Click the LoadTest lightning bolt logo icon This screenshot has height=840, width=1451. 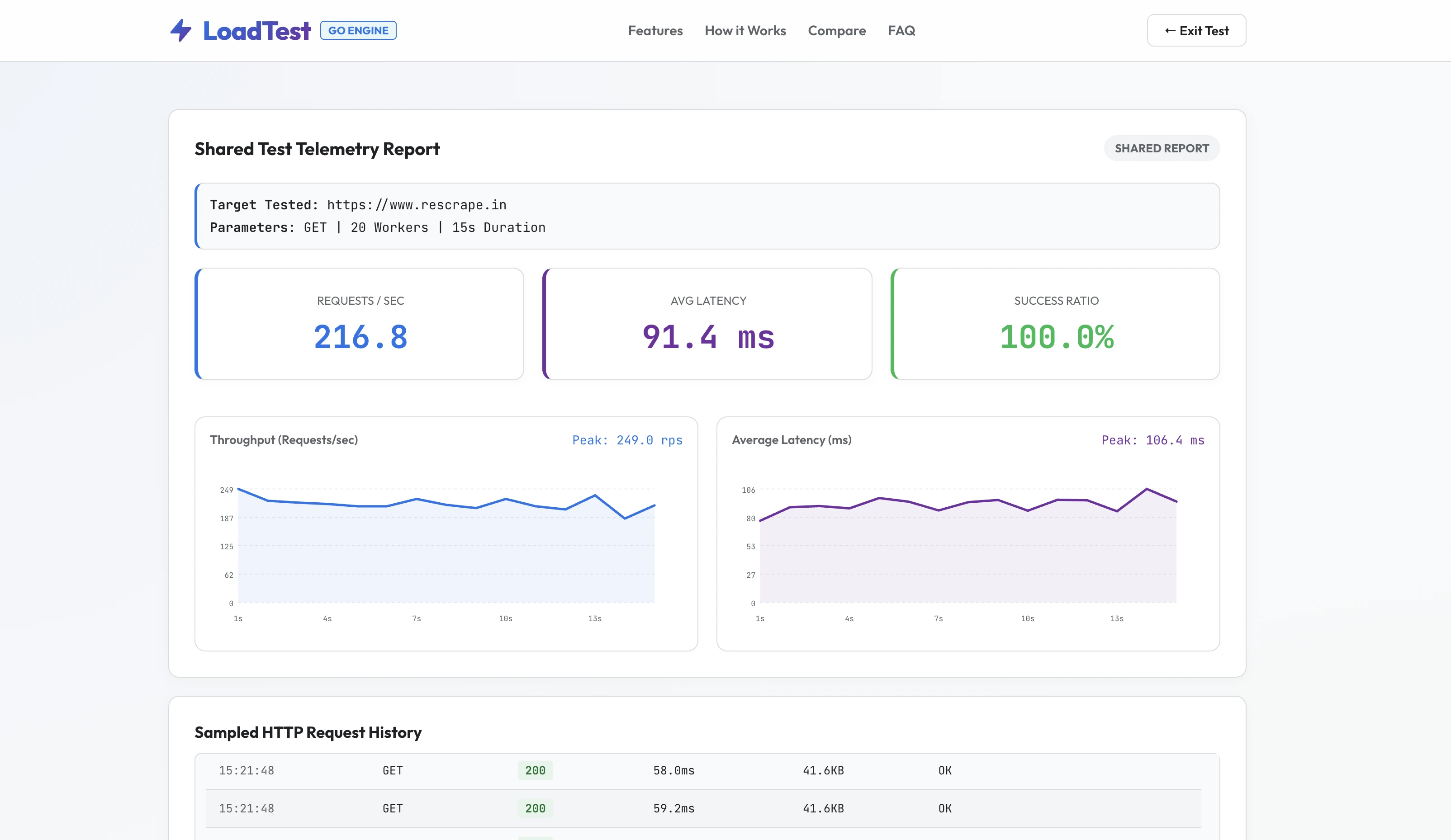181,30
